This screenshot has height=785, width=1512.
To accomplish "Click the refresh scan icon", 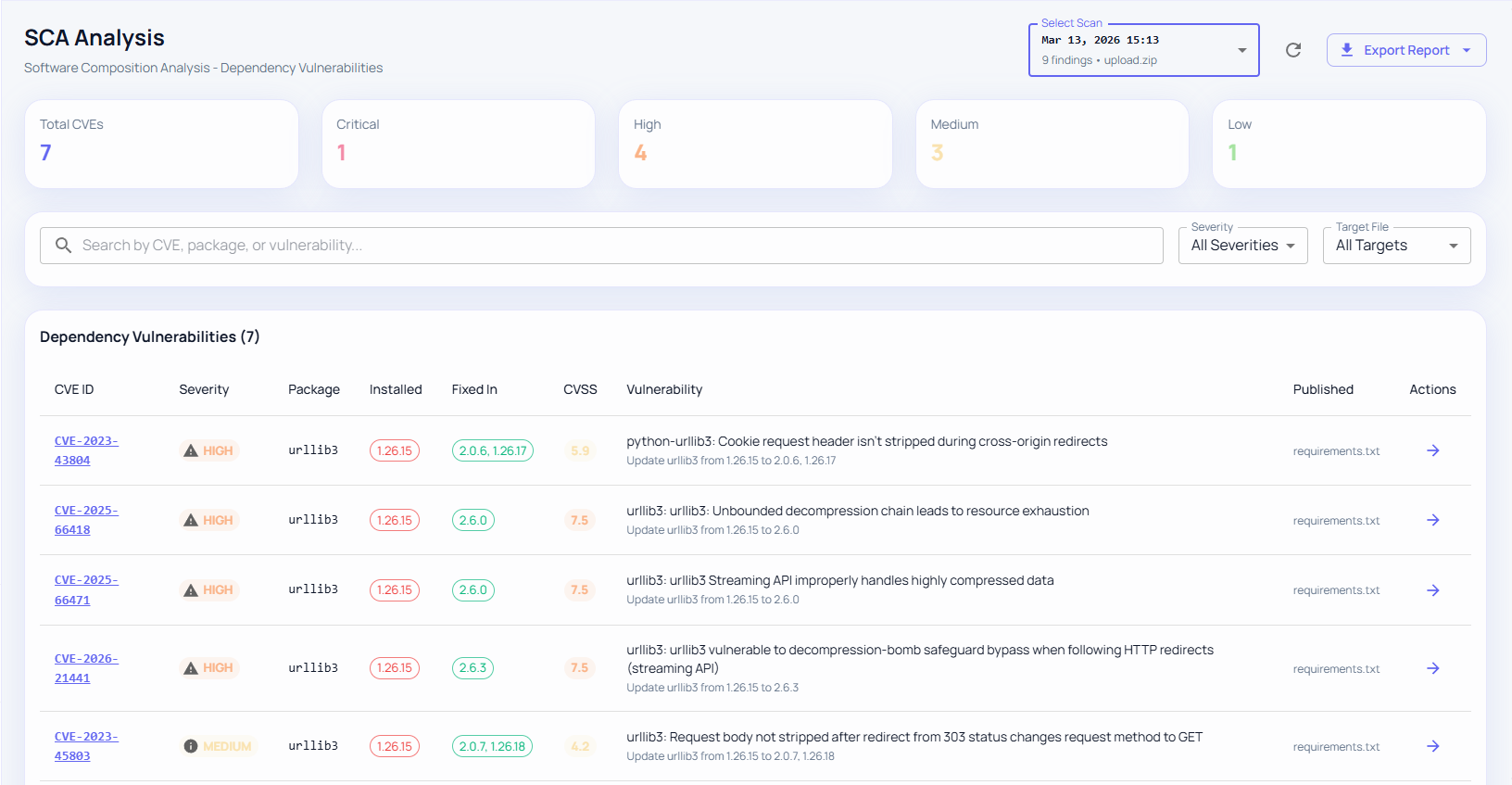I will [1293, 50].
